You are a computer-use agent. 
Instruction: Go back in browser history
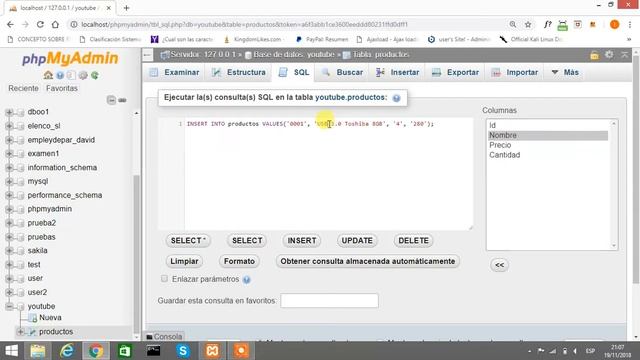(x=10, y=24)
